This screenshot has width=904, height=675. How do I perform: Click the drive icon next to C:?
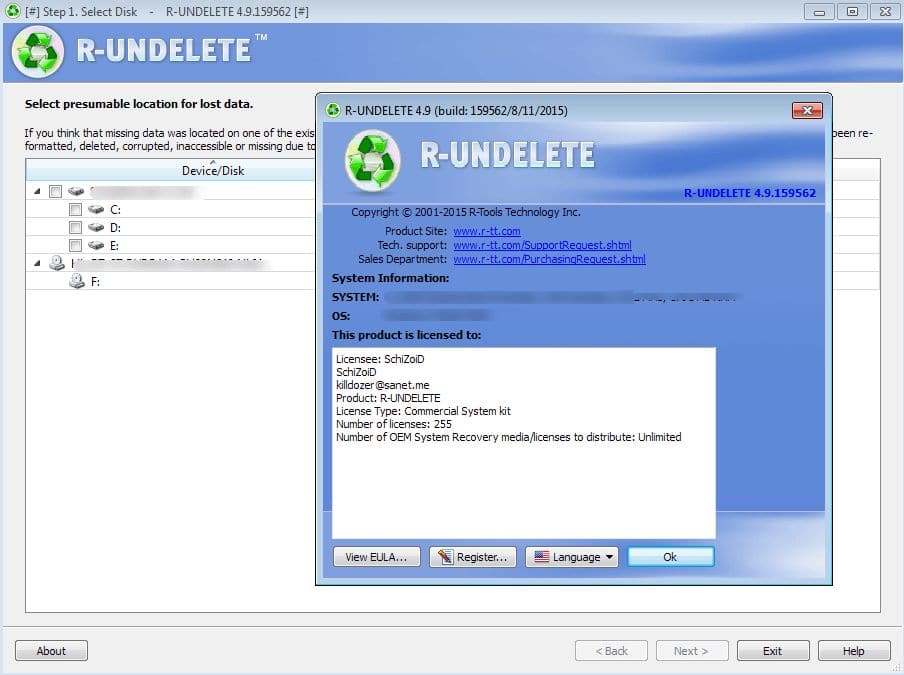point(96,209)
